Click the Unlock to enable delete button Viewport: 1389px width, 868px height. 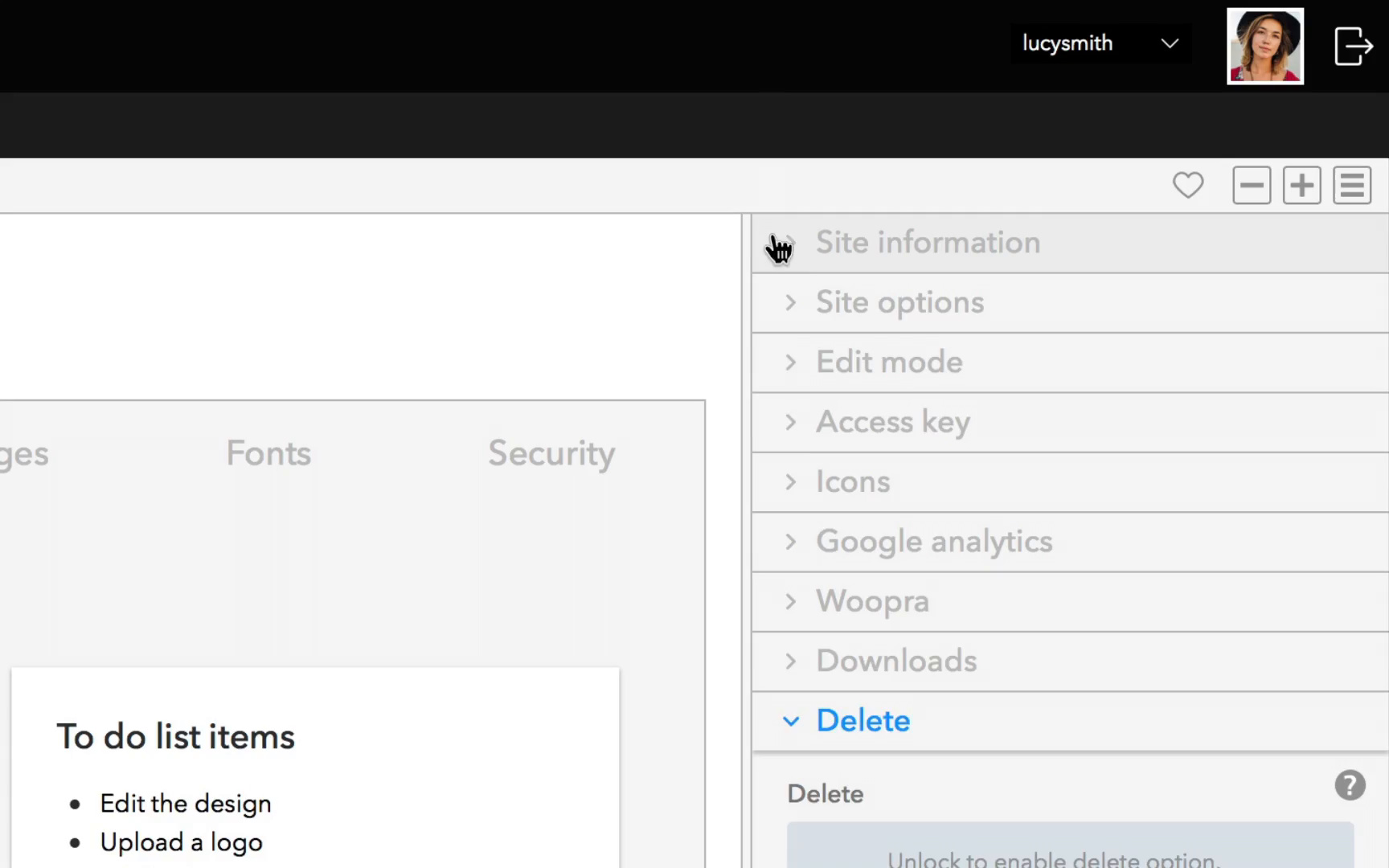(x=1071, y=845)
